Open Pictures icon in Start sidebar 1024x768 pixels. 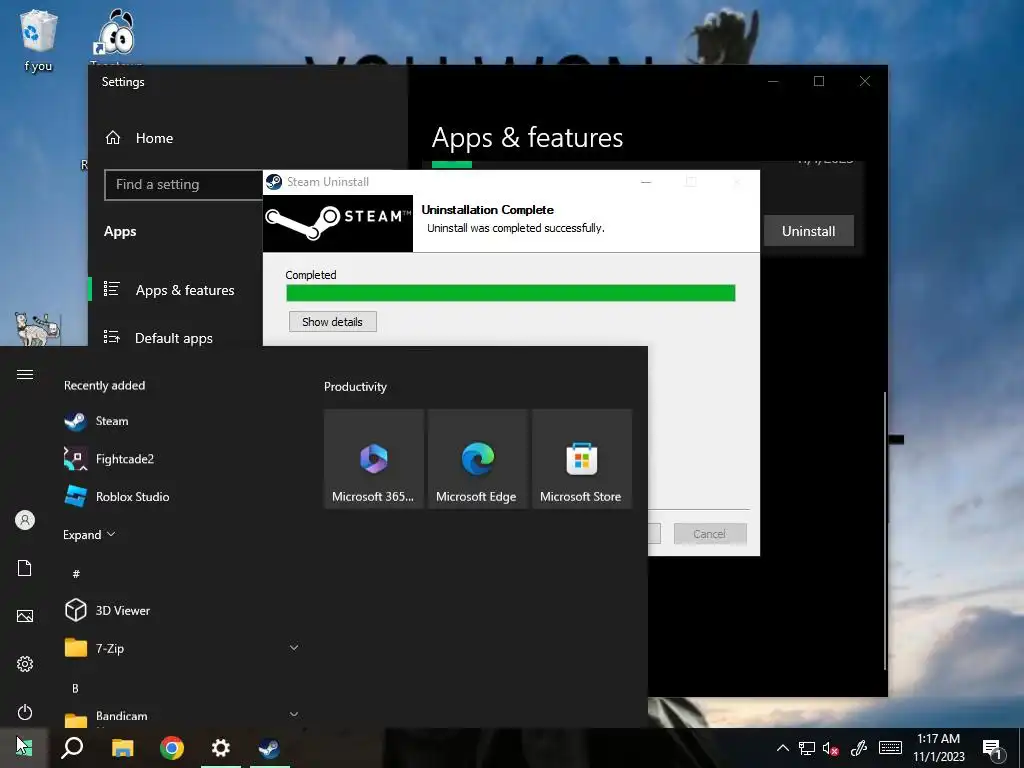click(25, 616)
